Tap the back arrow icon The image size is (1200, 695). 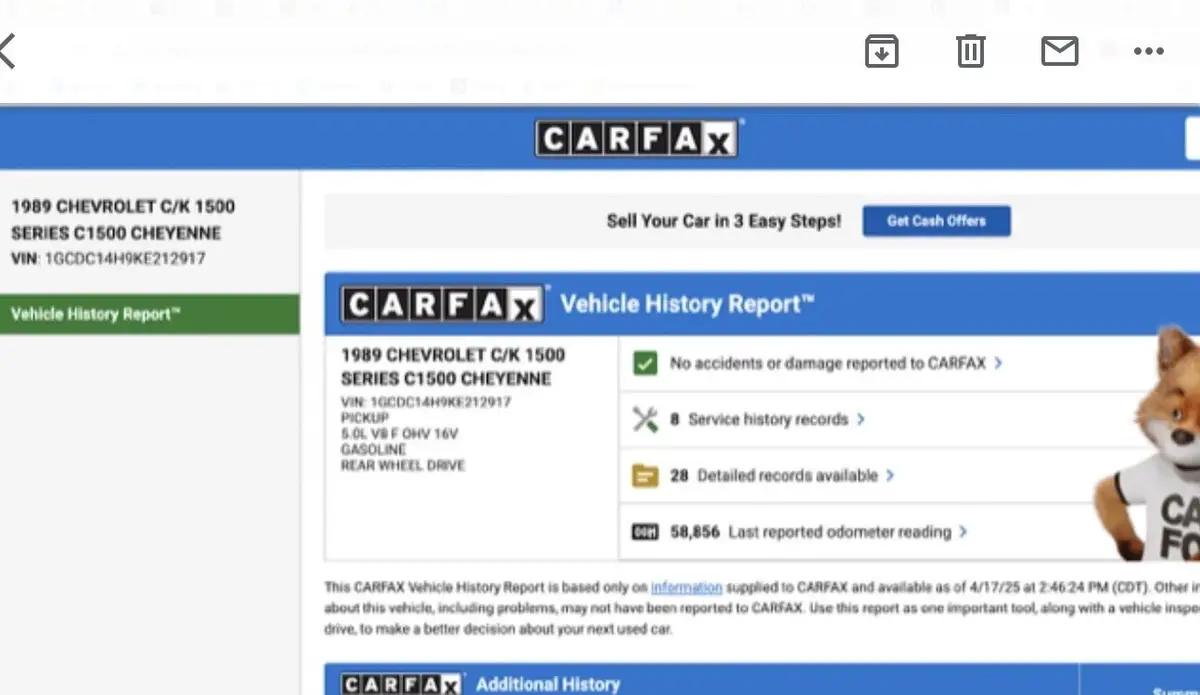click(8, 50)
